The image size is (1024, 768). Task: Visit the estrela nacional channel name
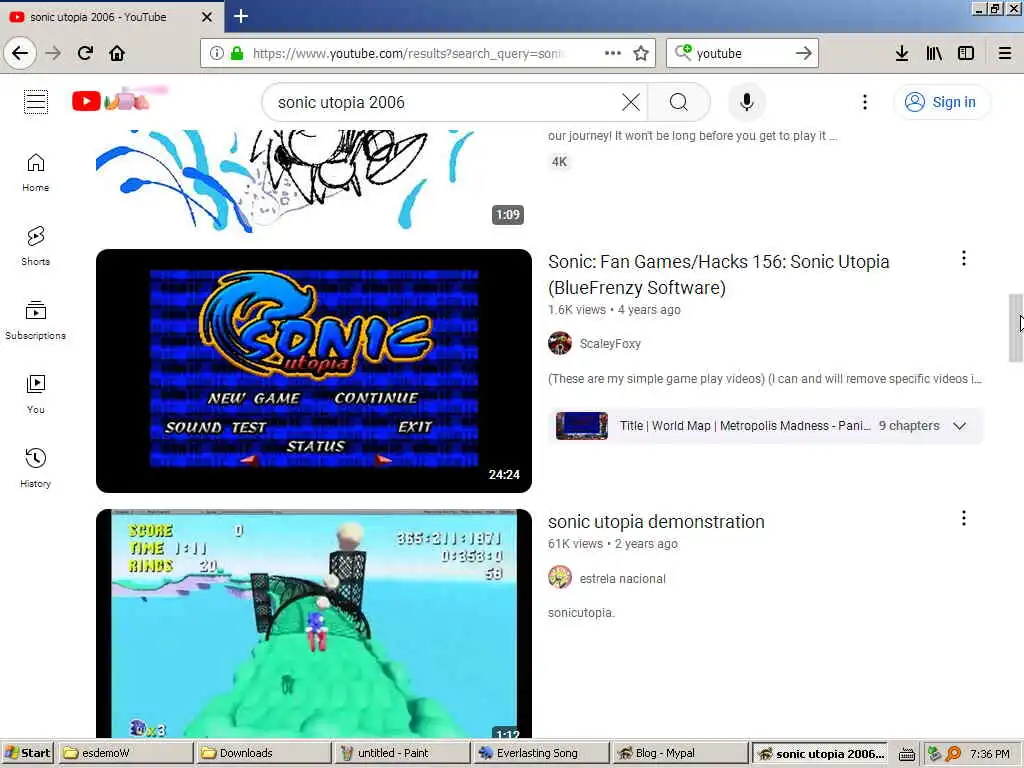click(622, 579)
